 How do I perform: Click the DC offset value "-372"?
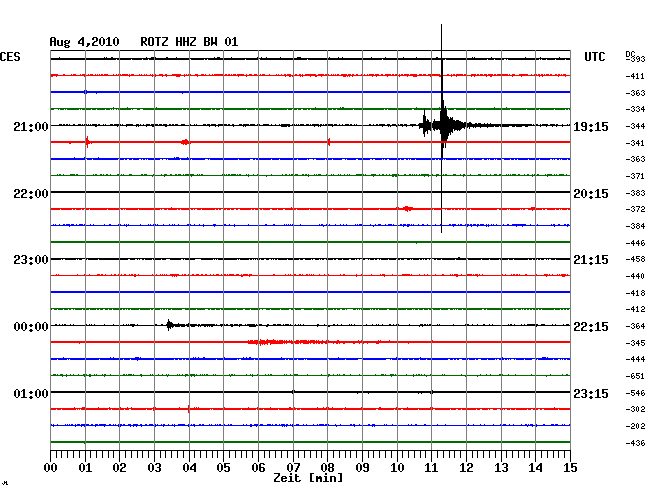point(635,209)
